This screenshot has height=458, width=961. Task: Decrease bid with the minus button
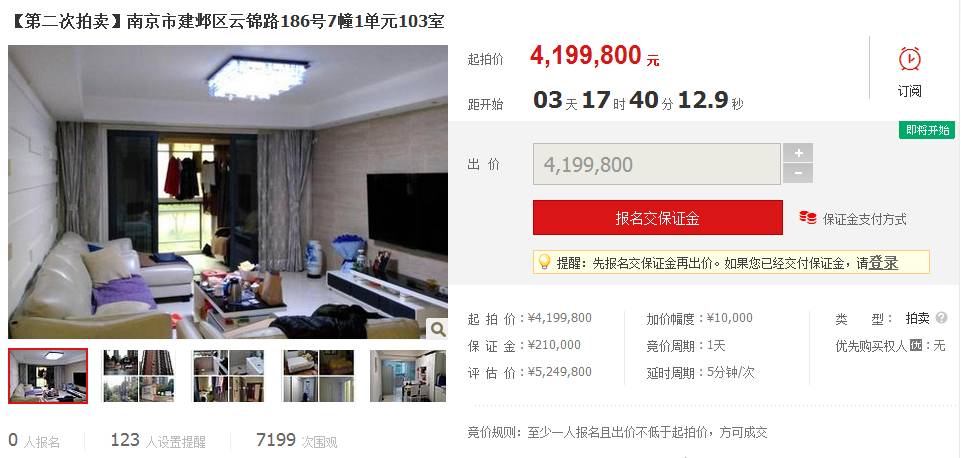pyautogui.click(x=797, y=174)
